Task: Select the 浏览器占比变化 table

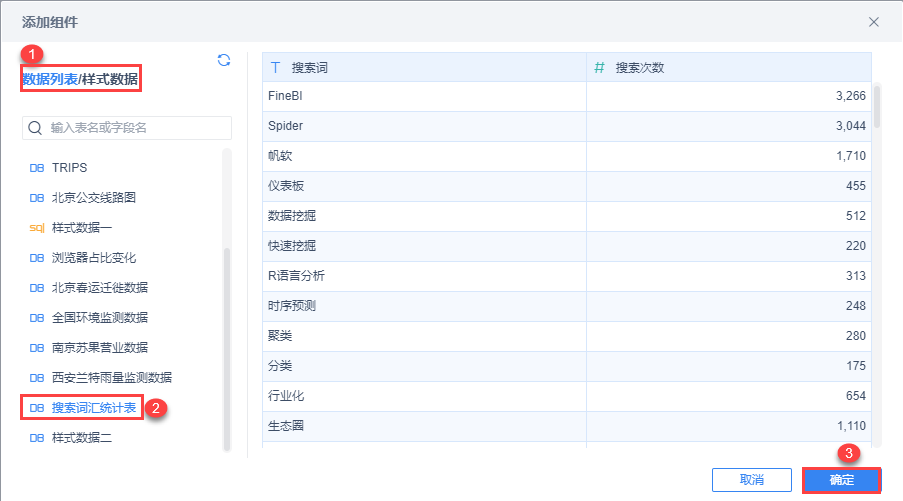Action: click(93, 258)
